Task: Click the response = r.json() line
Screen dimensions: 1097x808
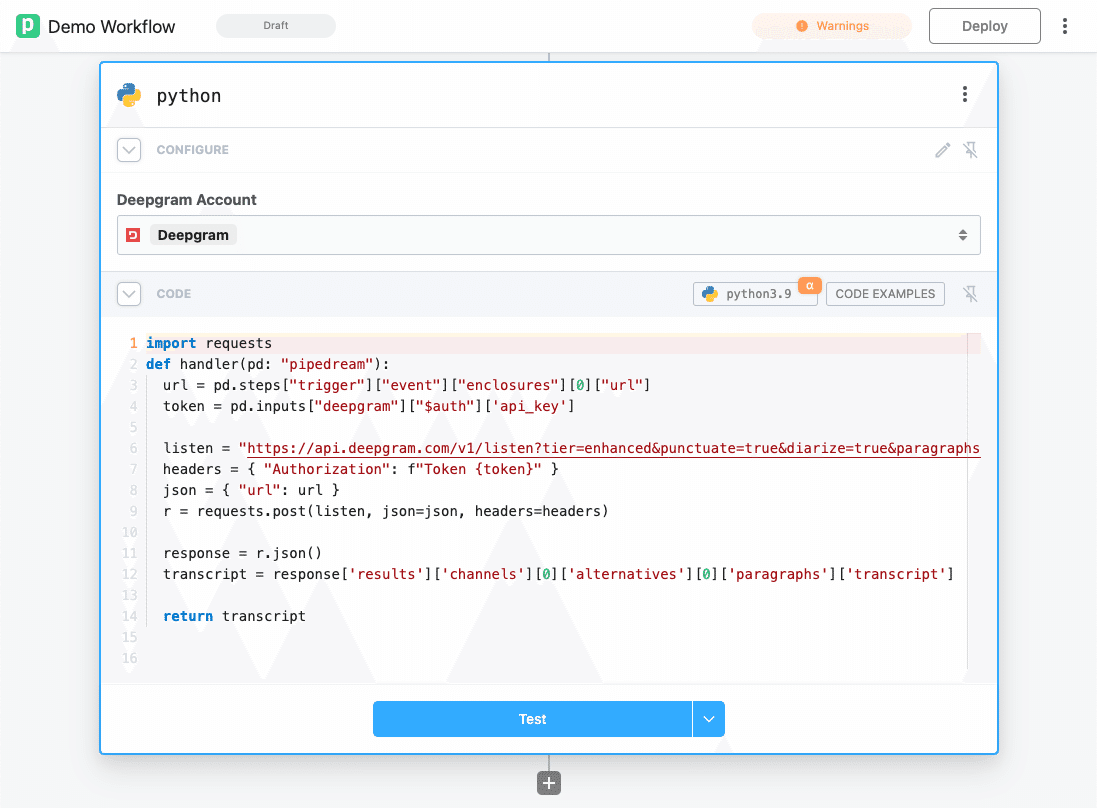Action: pyautogui.click(x=242, y=553)
